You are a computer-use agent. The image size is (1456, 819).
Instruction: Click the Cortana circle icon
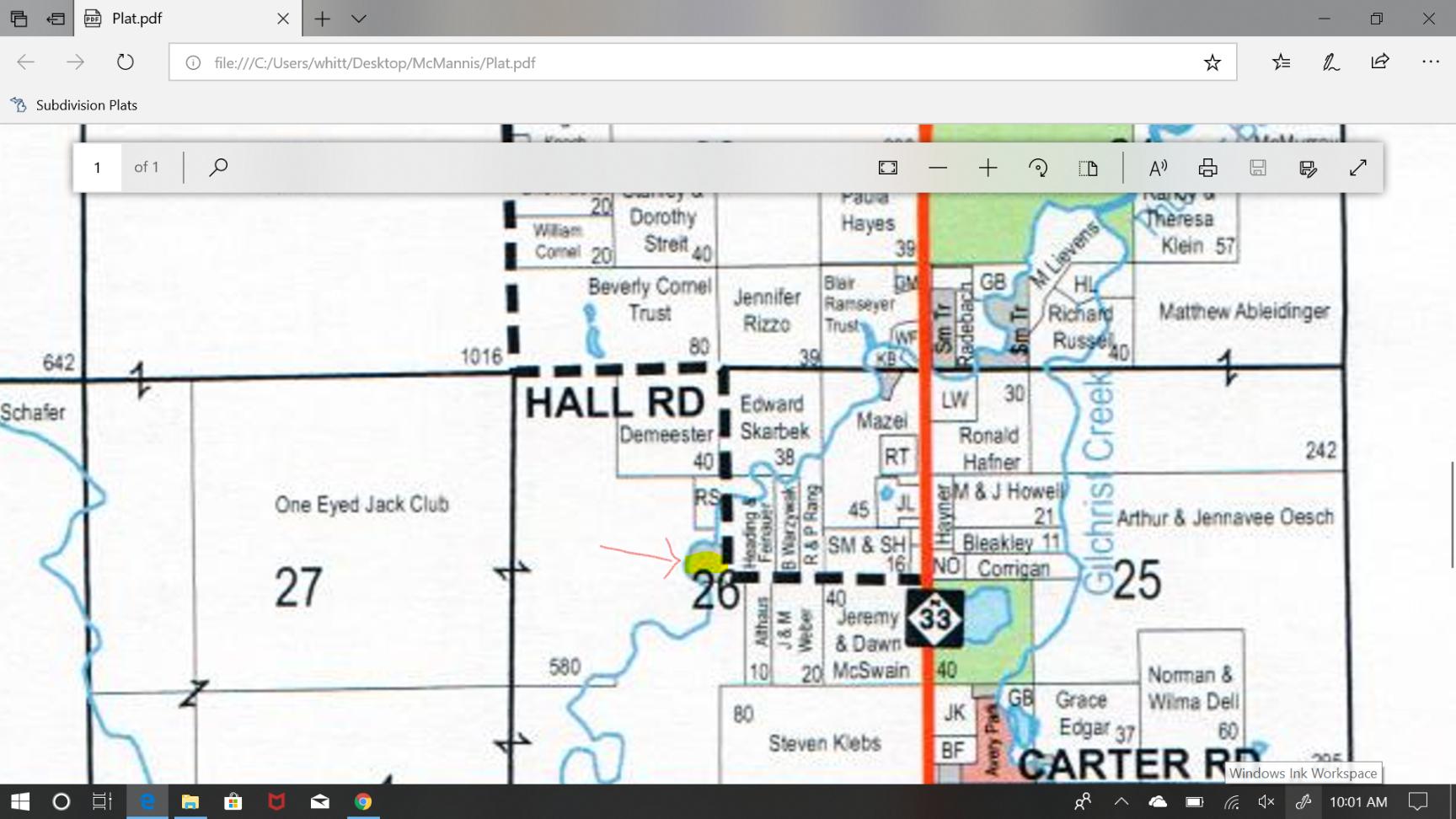coord(61,801)
